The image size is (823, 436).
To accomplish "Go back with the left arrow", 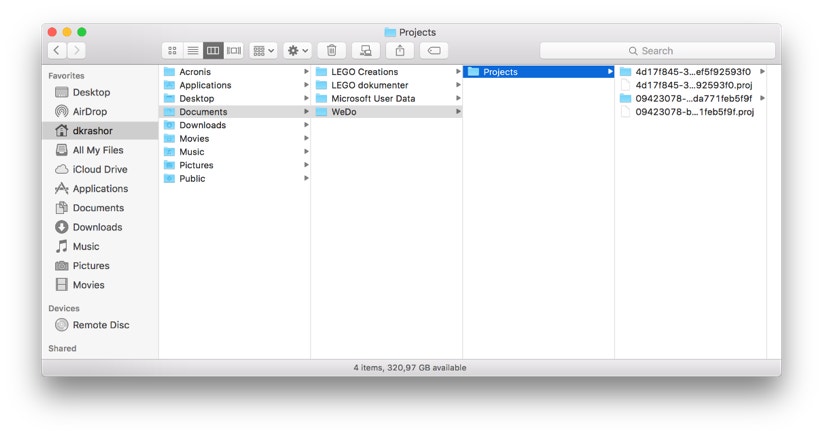I will point(57,50).
